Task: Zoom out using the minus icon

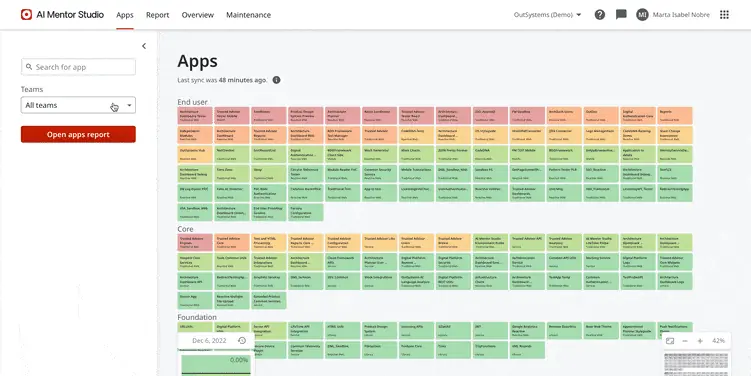Action: (x=685, y=341)
